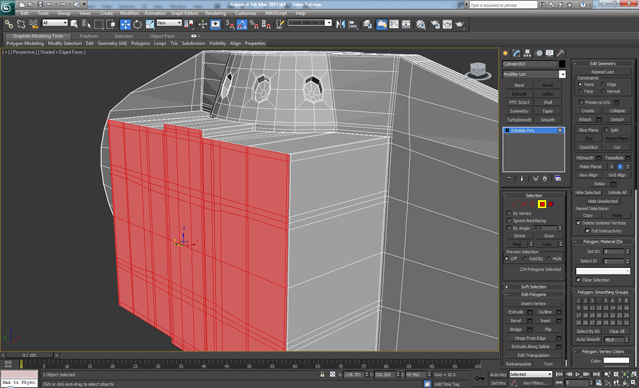The image size is (639, 388).
Task: Open the Modifier List dropdown
Action: (x=534, y=74)
